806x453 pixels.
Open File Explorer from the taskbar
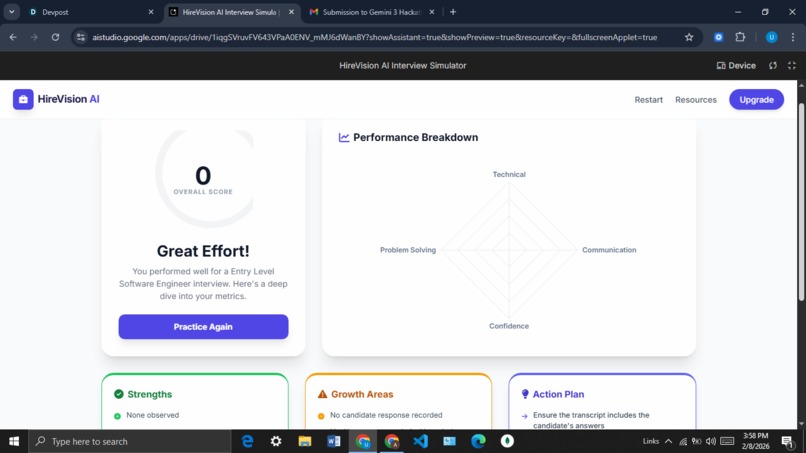coord(305,441)
